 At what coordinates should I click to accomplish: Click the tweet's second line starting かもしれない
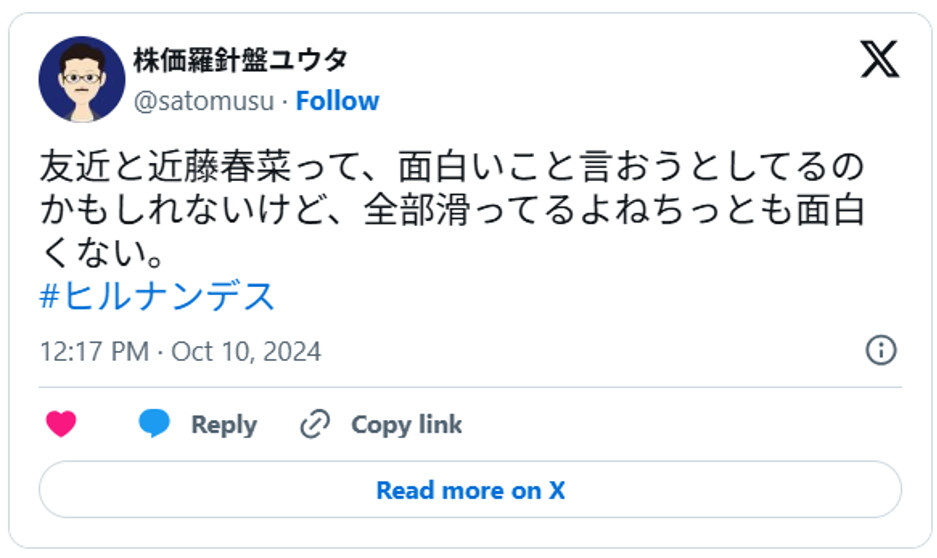tap(450, 211)
